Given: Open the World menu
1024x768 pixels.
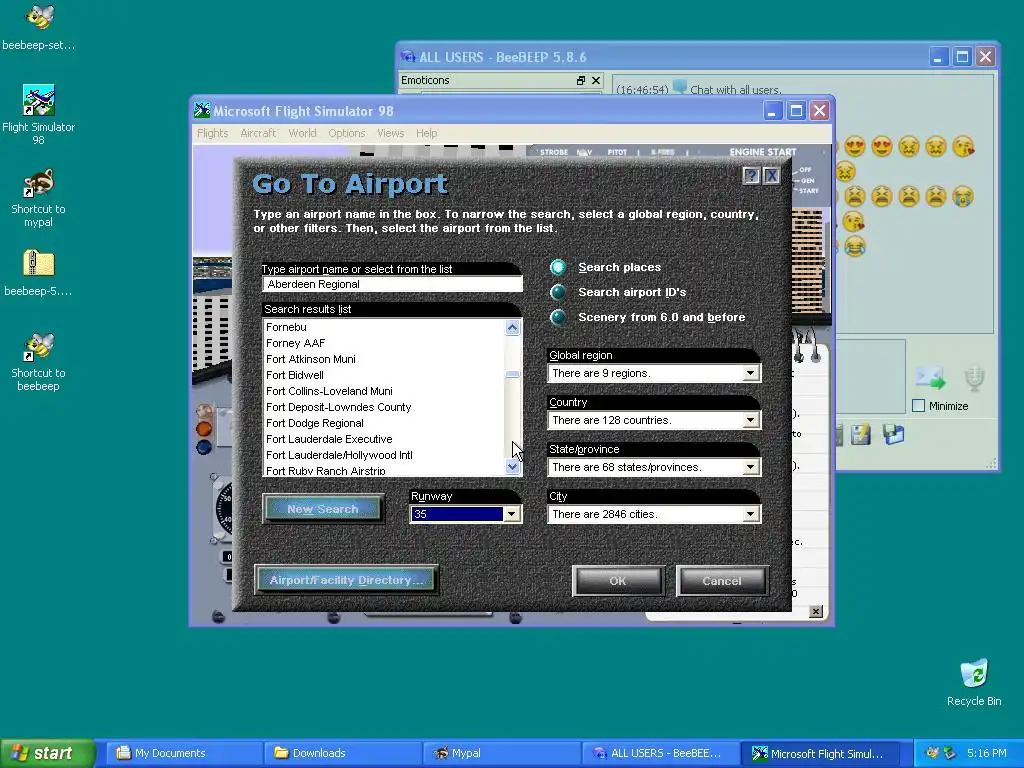Looking at the screenshot, I should pos(302,133).
